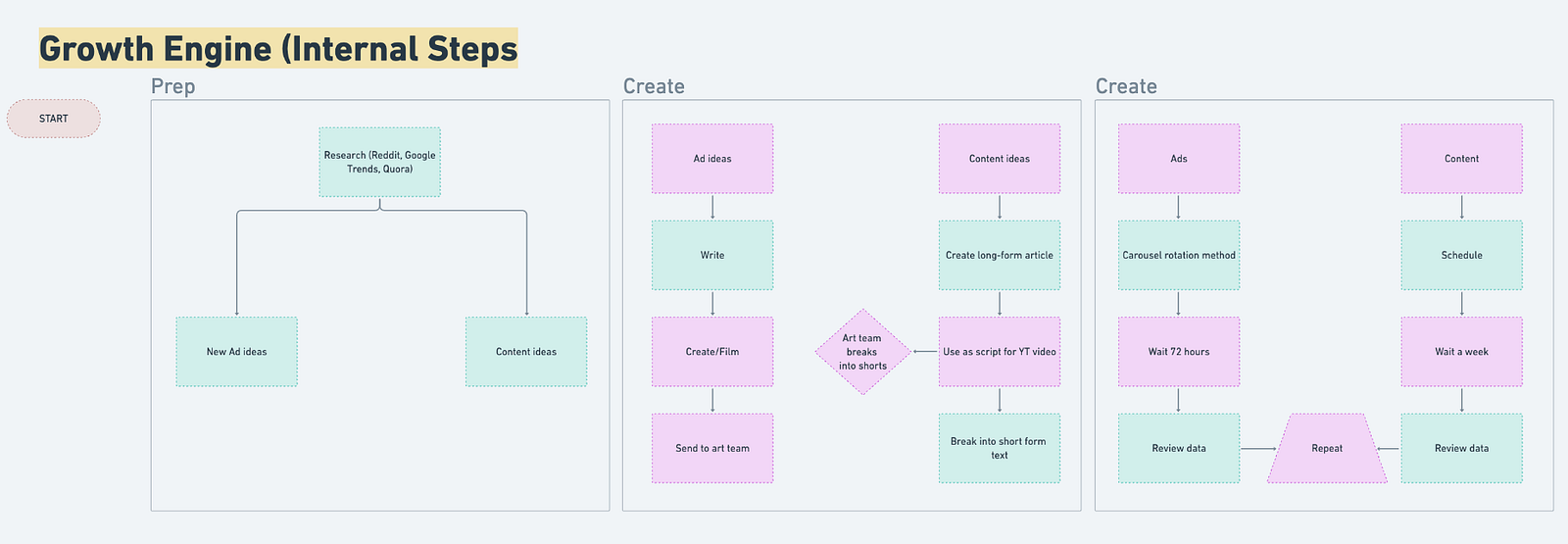
Task: Select arrow from YT video script to diamond
Action: pyautogui.click(x=925, y=352)
